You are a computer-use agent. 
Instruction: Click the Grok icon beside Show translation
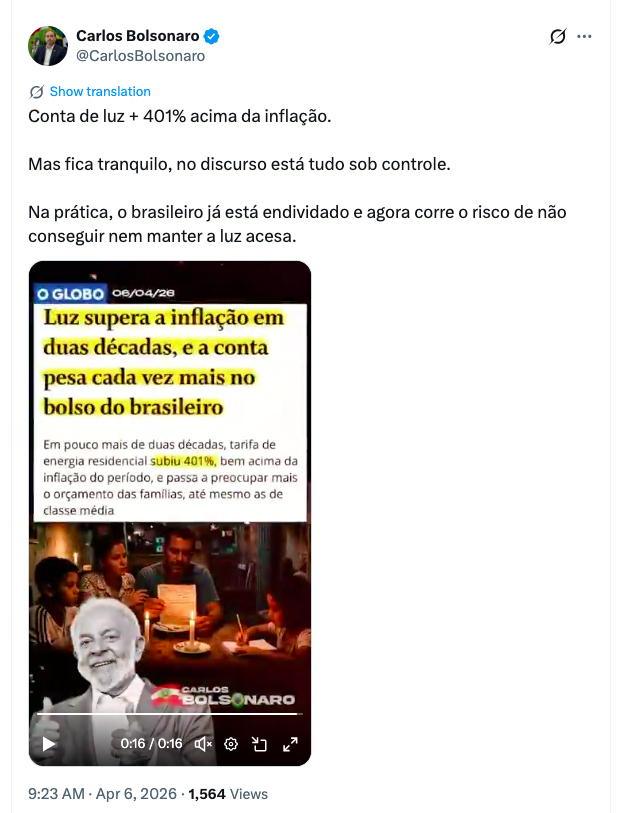pos(37,92)
